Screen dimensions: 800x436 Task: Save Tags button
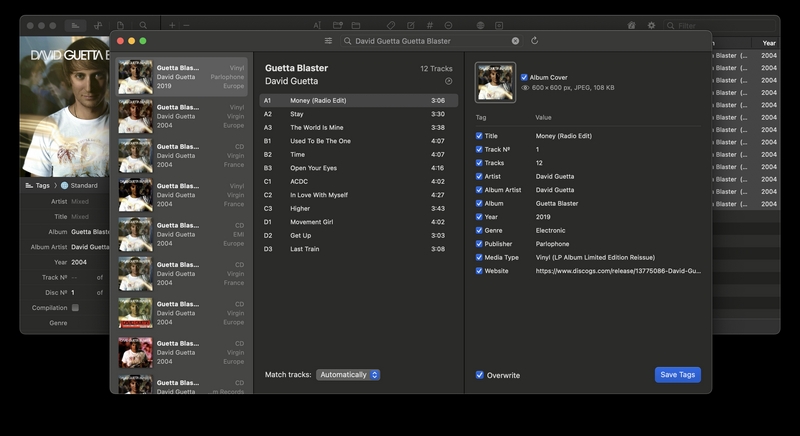678,375
